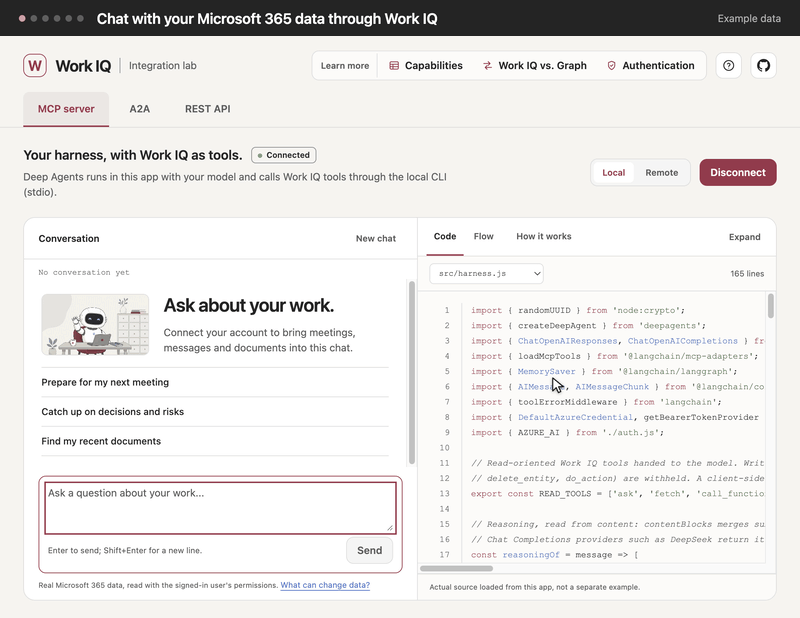This screenshot has width=800, height=618.
Task: Click the Integration lab label
Action: pos(162,65)
